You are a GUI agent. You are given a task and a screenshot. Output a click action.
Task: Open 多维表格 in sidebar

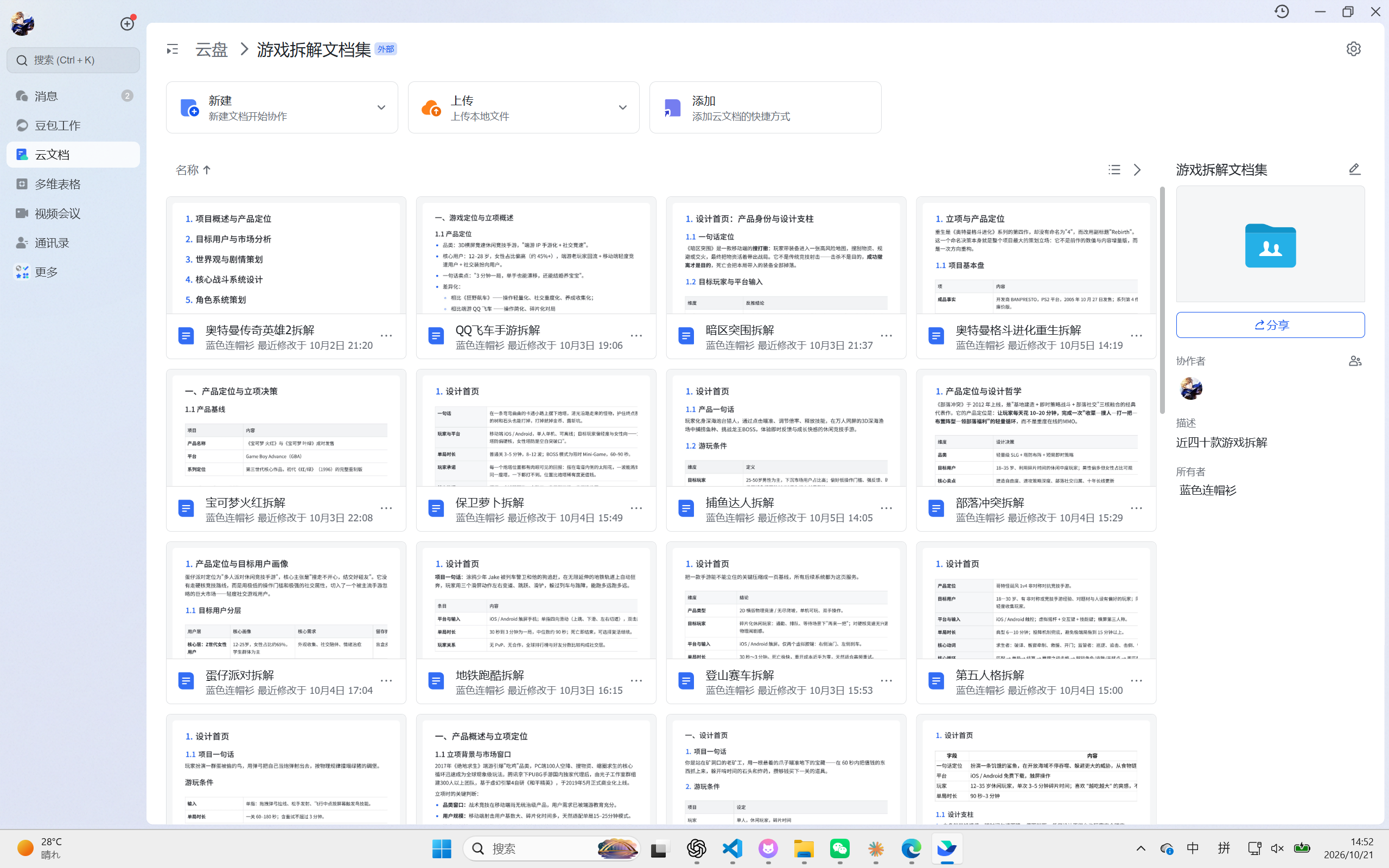(73, 184)
